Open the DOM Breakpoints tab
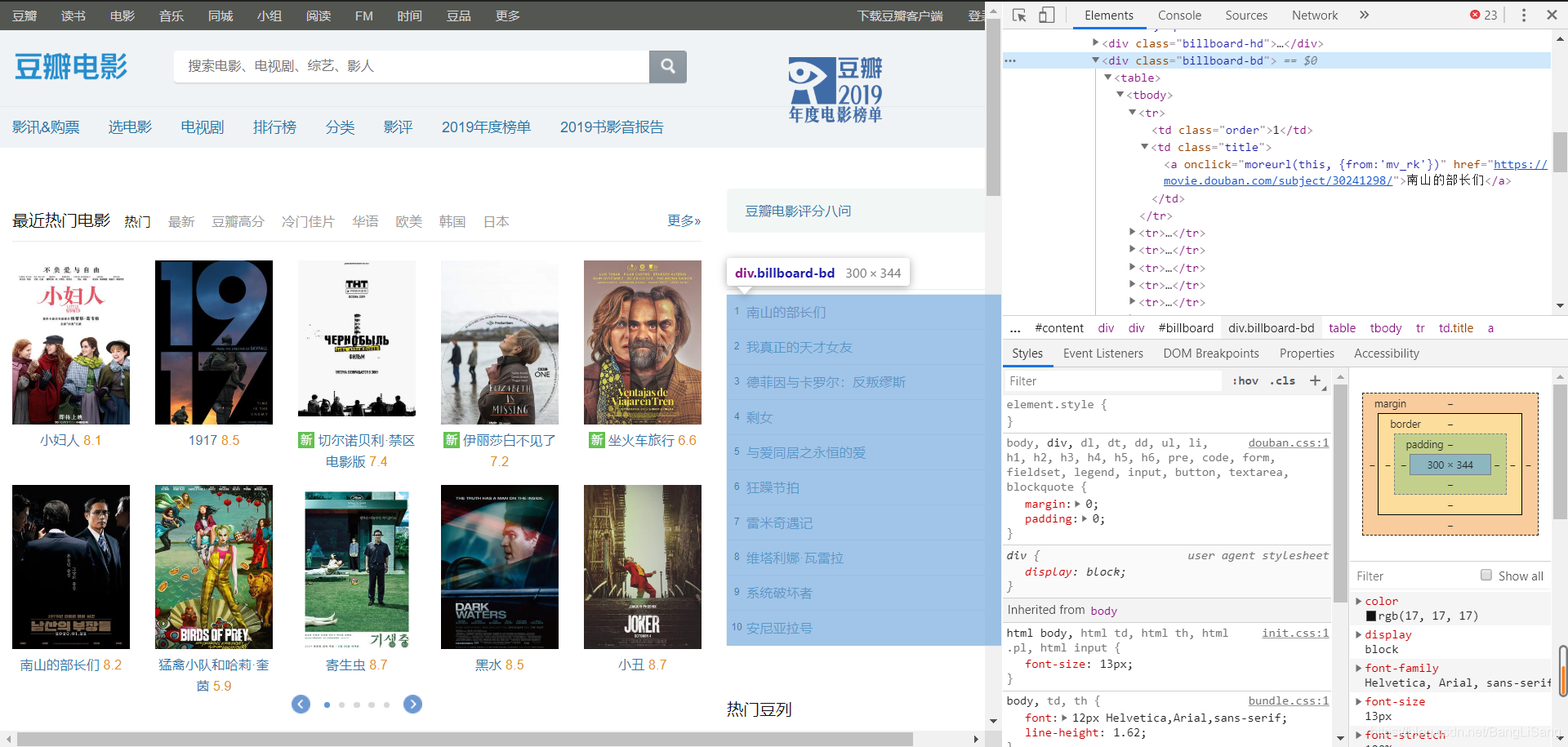Viewport: 1568px width, 747px height. pyautogui.click(x=1211, y=353)
